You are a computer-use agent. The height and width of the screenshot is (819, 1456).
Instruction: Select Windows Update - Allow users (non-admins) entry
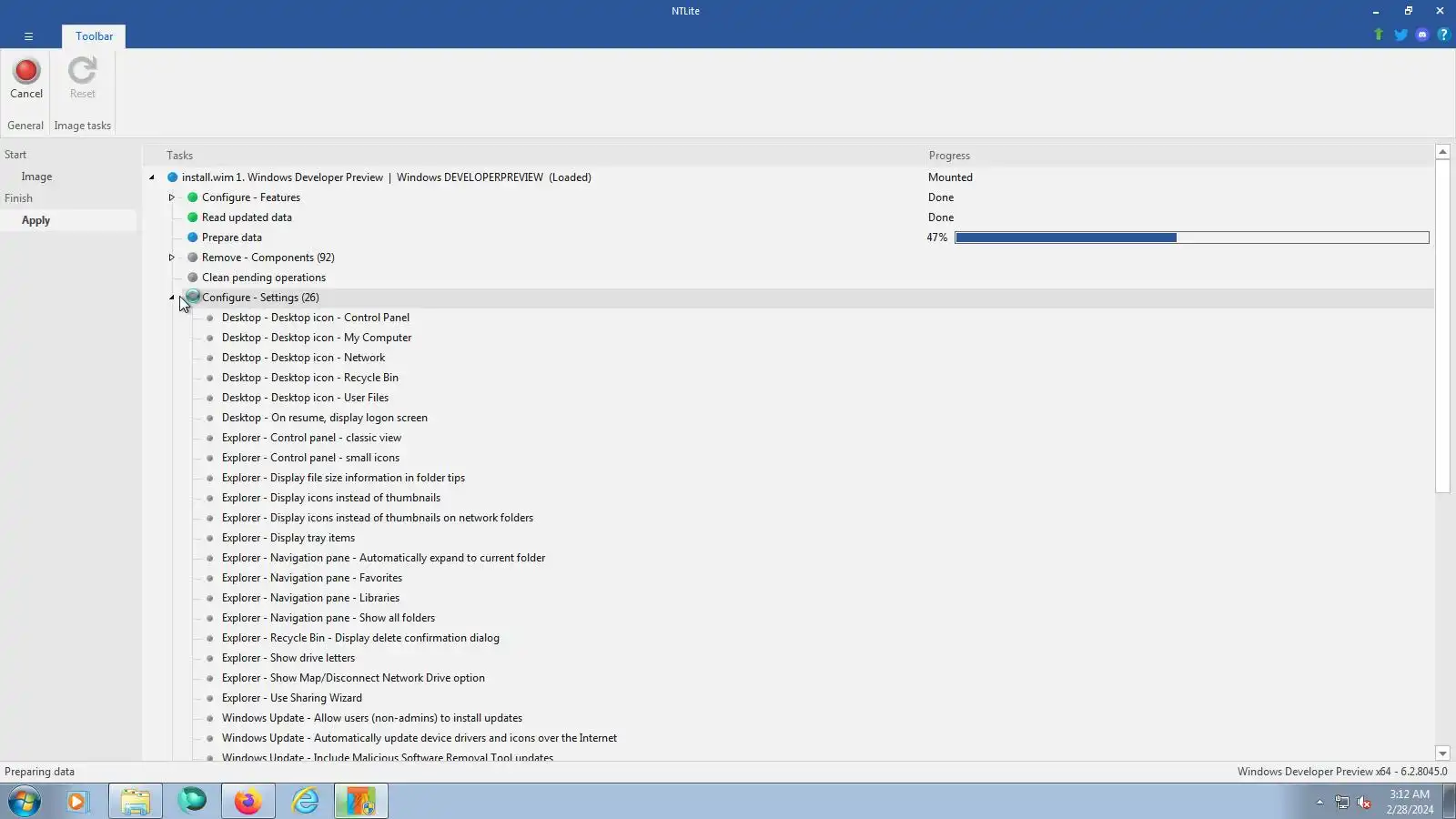[x=371, y=718]
